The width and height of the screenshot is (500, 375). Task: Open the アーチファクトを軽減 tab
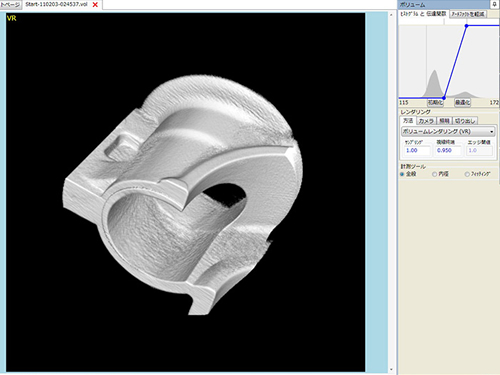click(468, 14)
